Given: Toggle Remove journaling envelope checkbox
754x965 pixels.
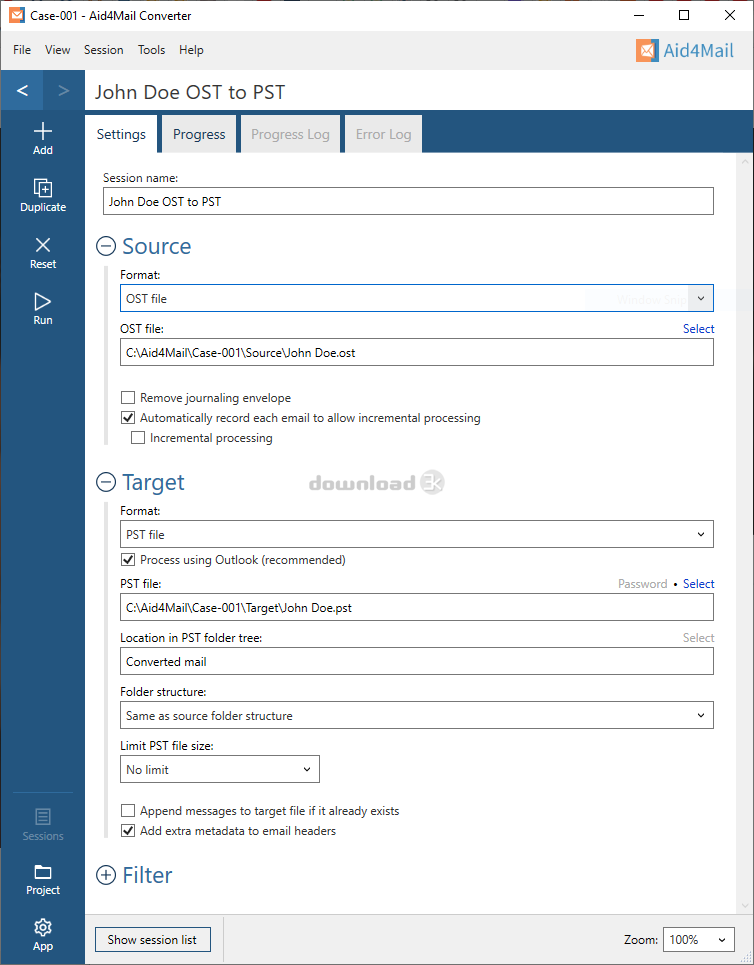Looking at the screenshot, I should pyautogui.click(x=128, y=398).
